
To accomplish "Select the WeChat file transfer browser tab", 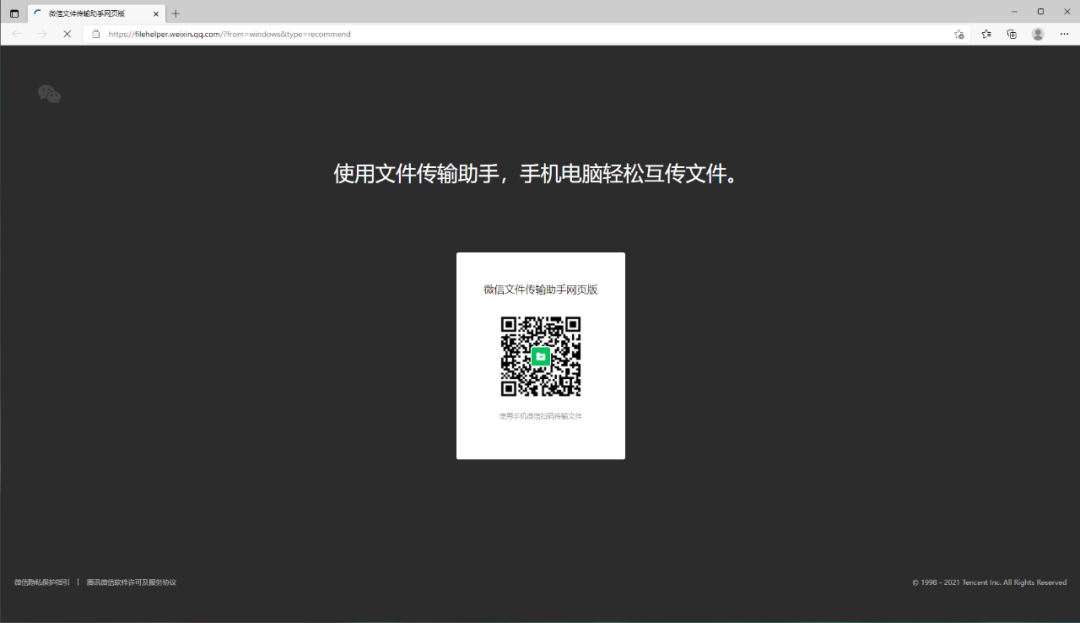I will point(96,13).
